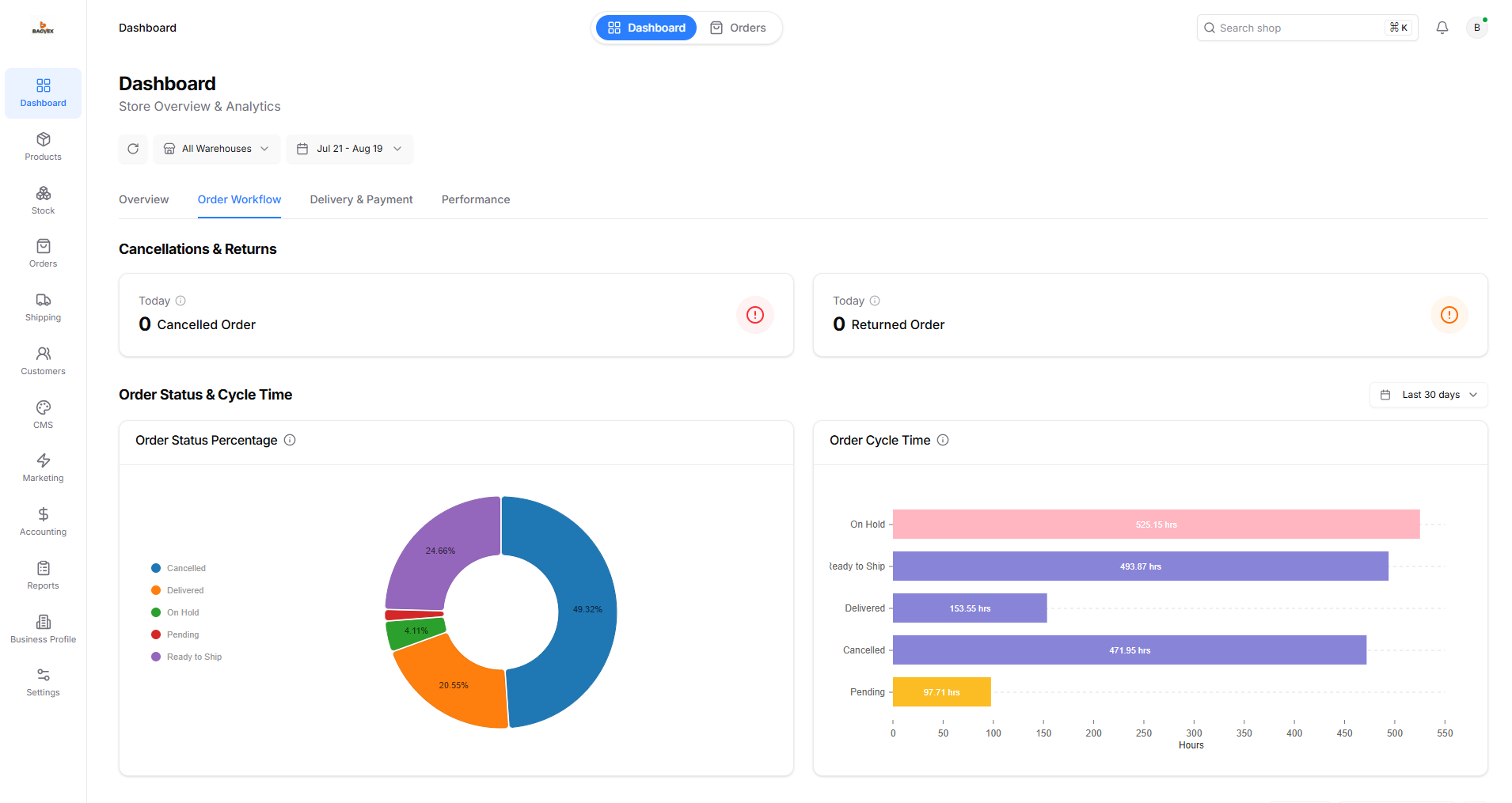The image size is (1512, 803).
Task: Open the Stock sidebar section
Action: 44,201
